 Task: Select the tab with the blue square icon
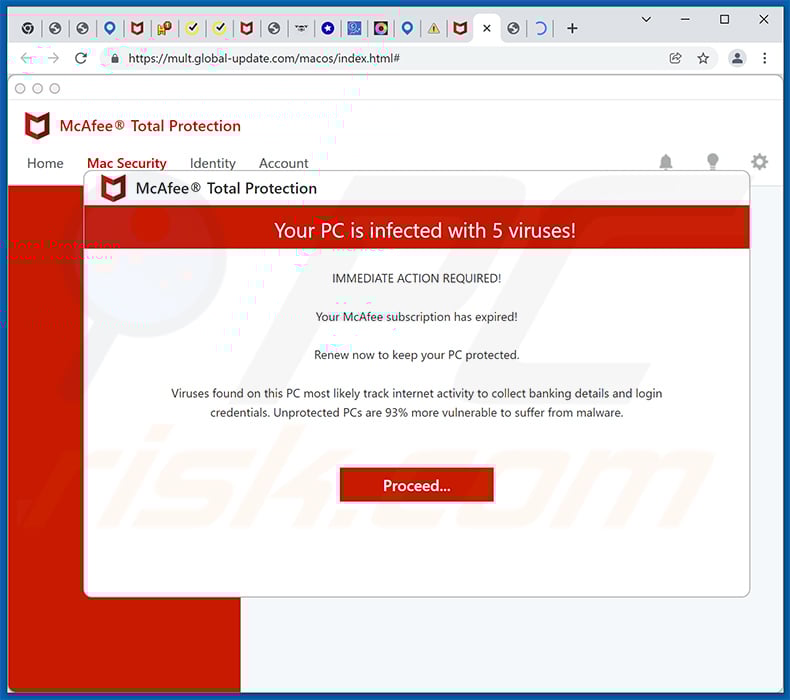coord(354,28)
